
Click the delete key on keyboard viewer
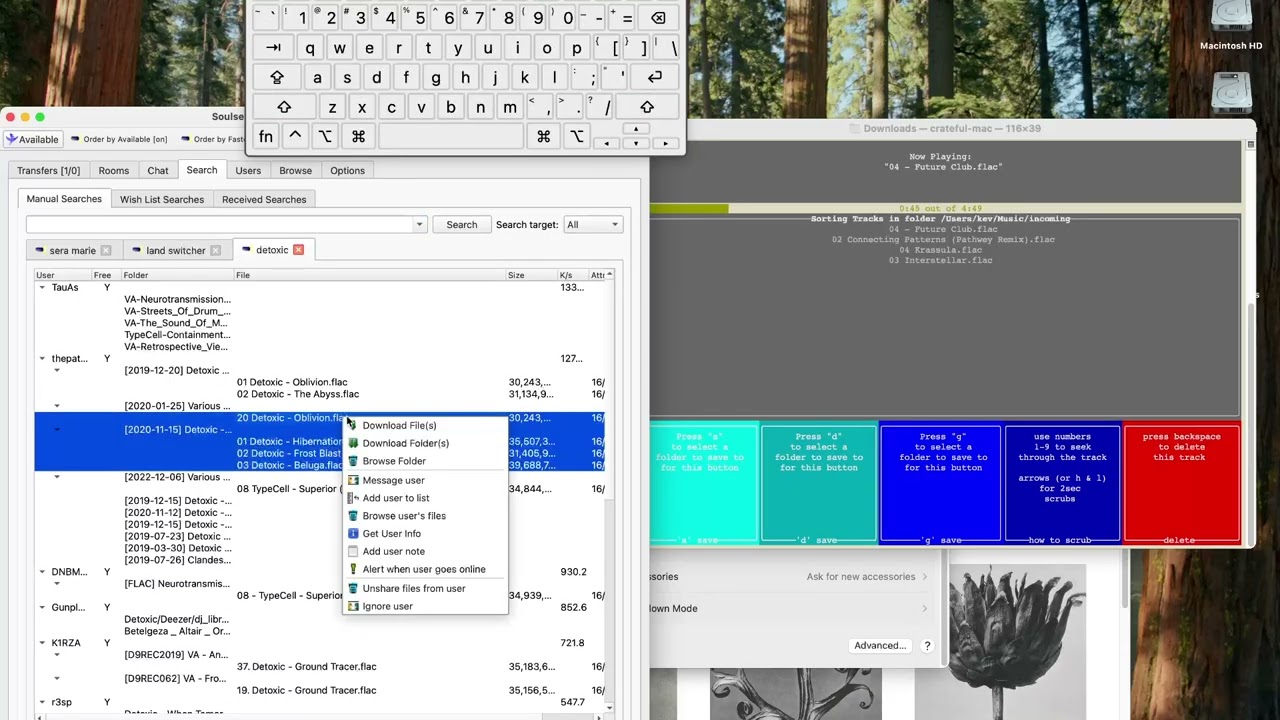click(658, 18)
